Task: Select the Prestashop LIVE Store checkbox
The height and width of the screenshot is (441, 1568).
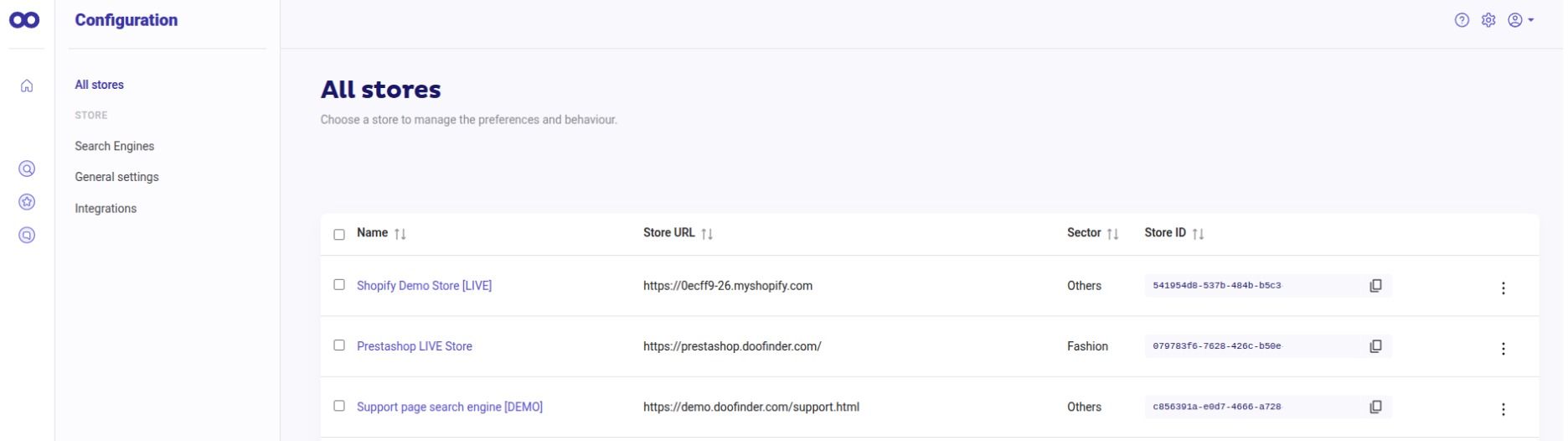Action: [339, 345]
